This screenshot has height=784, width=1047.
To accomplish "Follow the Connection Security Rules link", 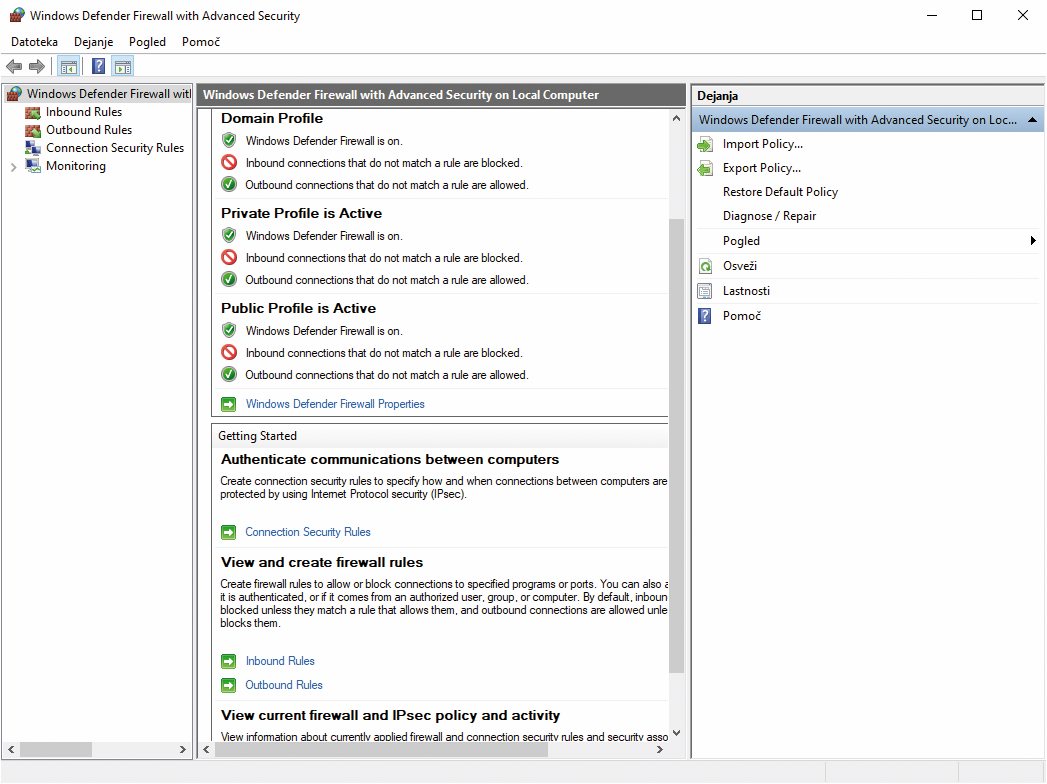I will pyautogui.click(x=307, y=532).
